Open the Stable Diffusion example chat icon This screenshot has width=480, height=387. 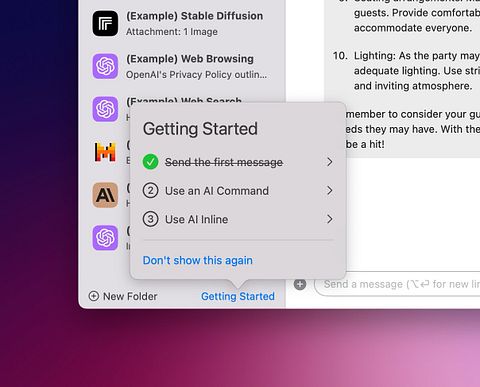[105, 23]
